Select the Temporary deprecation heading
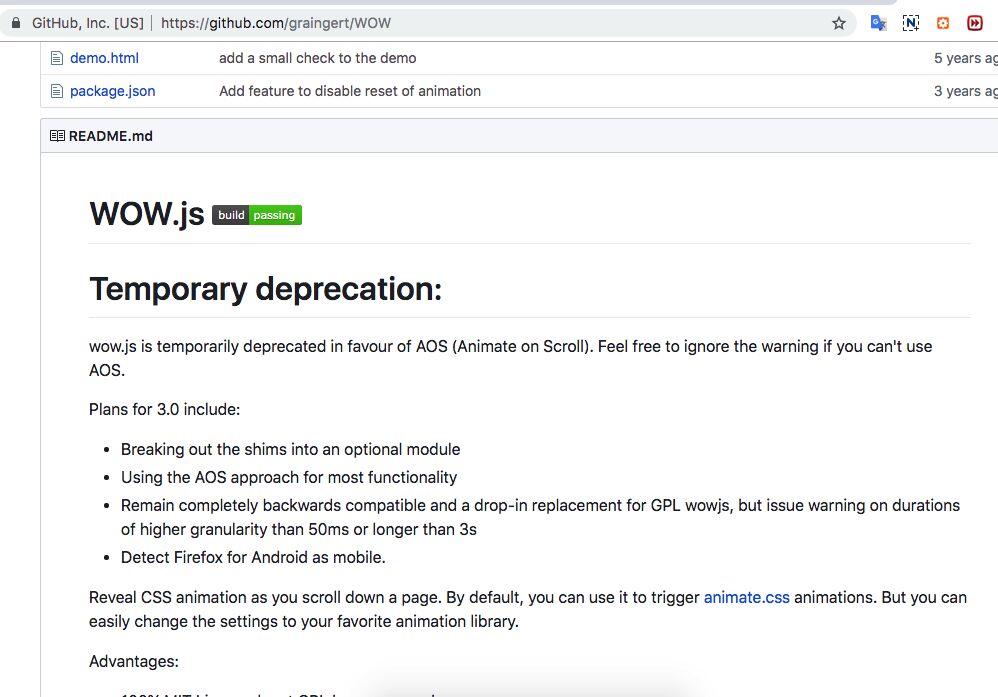Screen dimensions: 998x697 point(265,289)
